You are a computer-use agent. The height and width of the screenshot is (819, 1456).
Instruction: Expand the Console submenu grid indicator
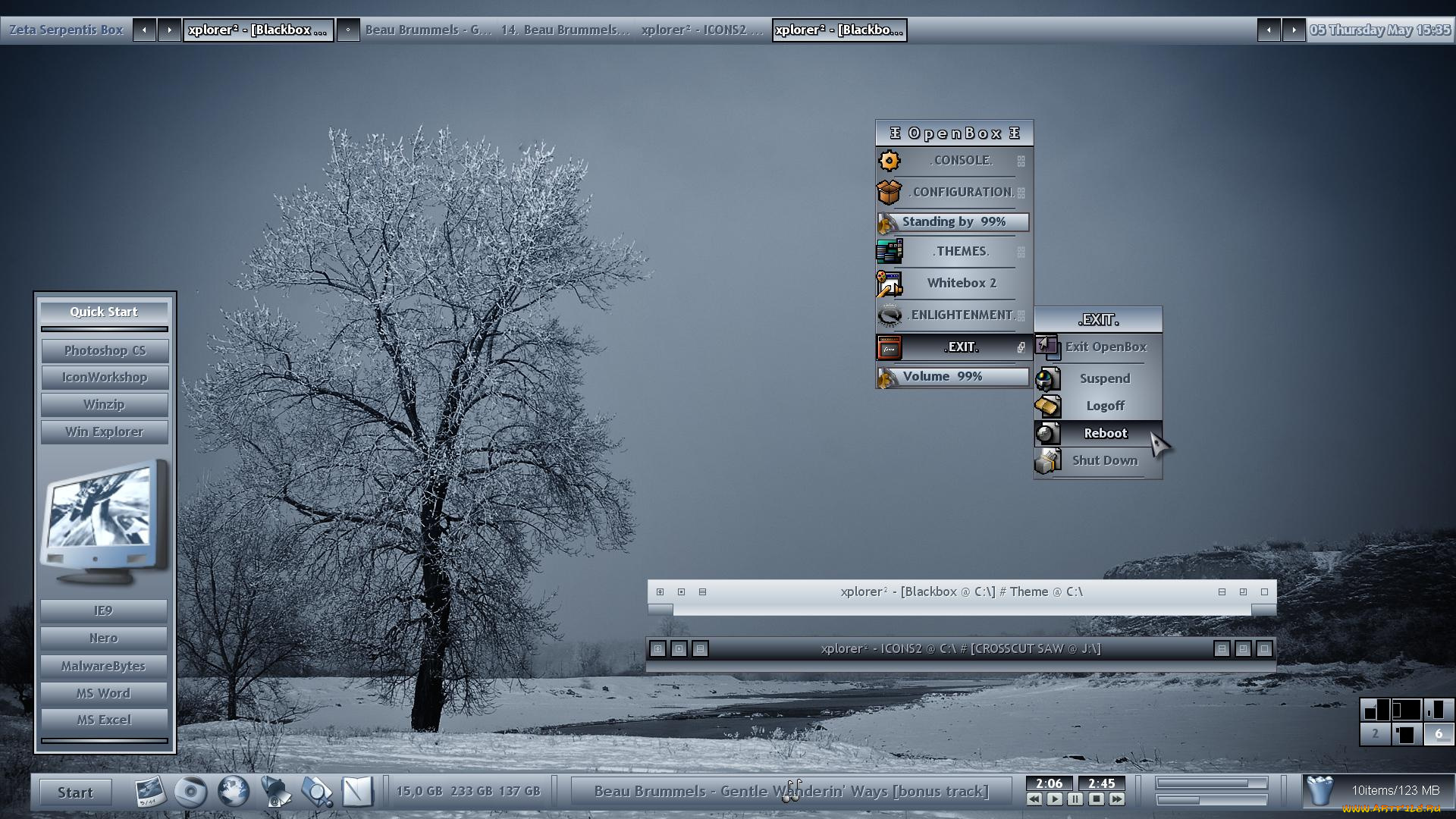pyautogui.click(x=1021, y=161)
